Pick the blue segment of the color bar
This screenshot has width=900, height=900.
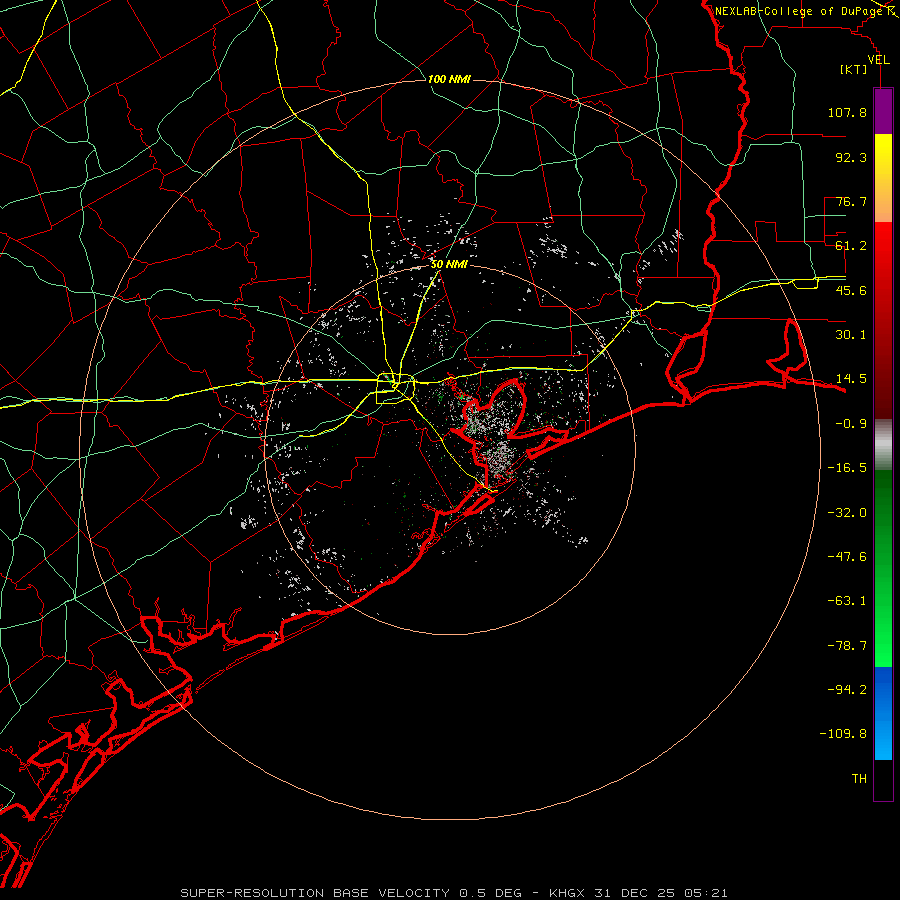coord(883,713)
